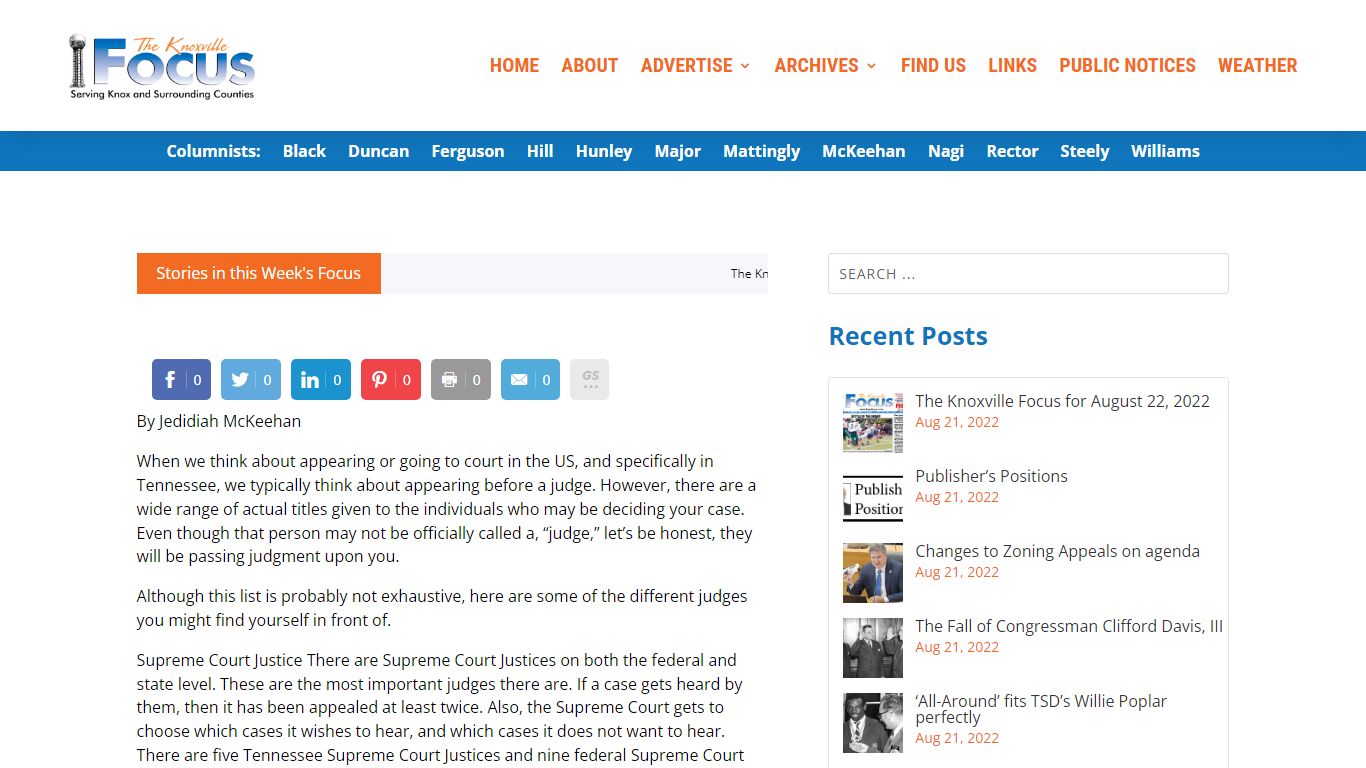Open columnist Black's articles
Image resolution: width=1366 pixels, height=768 pixels.
(x=304, y=151)
